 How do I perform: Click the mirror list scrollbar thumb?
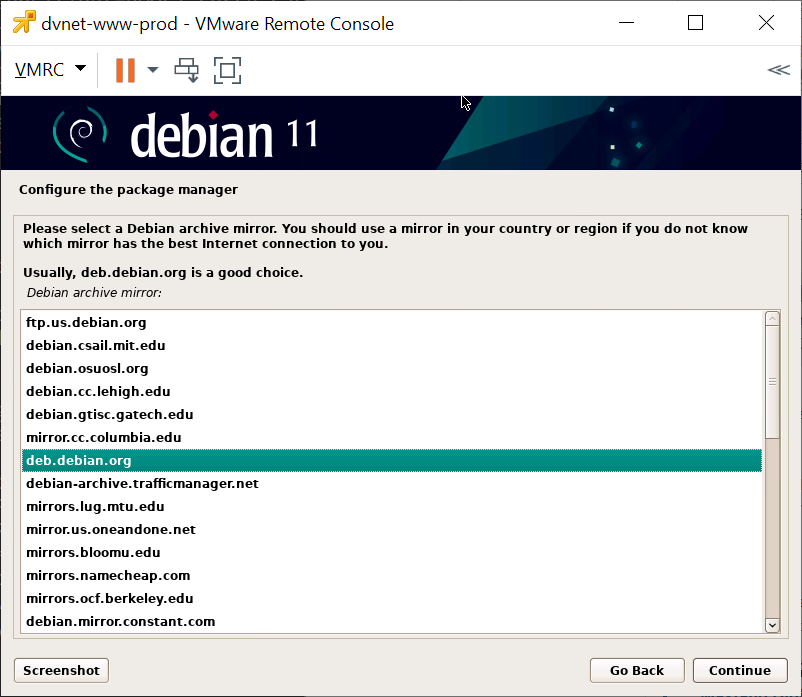coord(771,380)
